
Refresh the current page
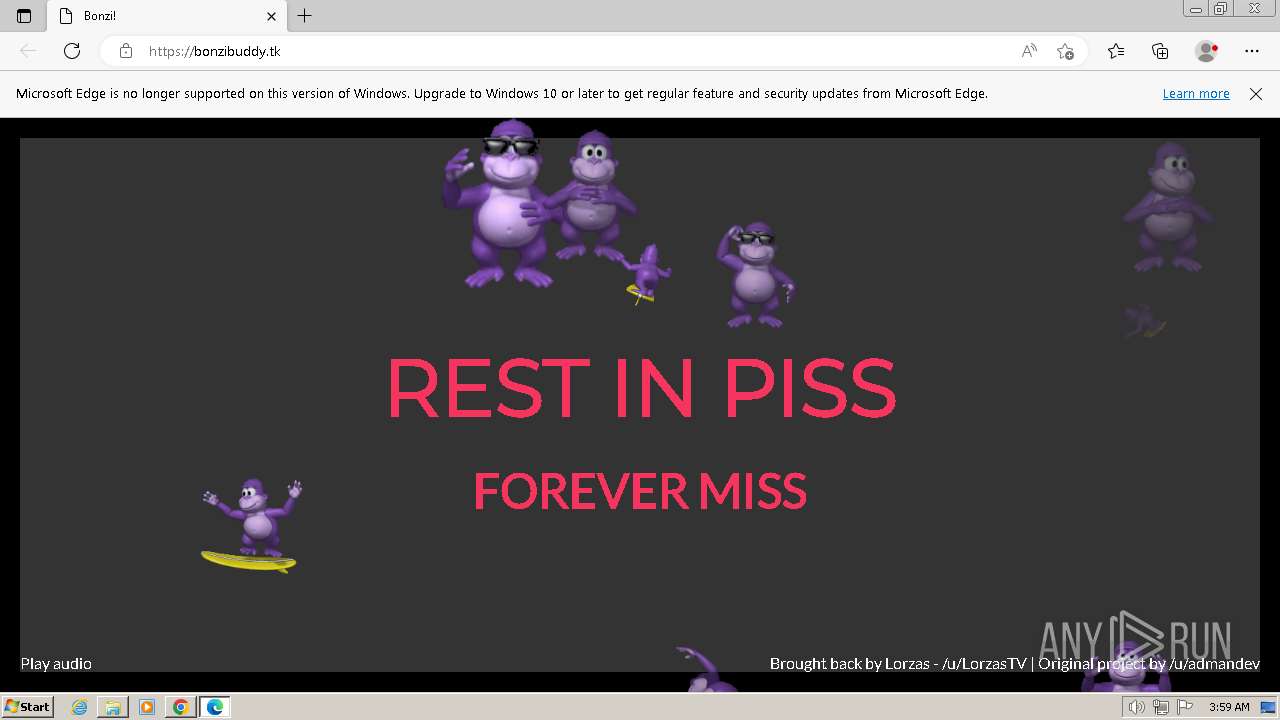[x=72, y=51]
